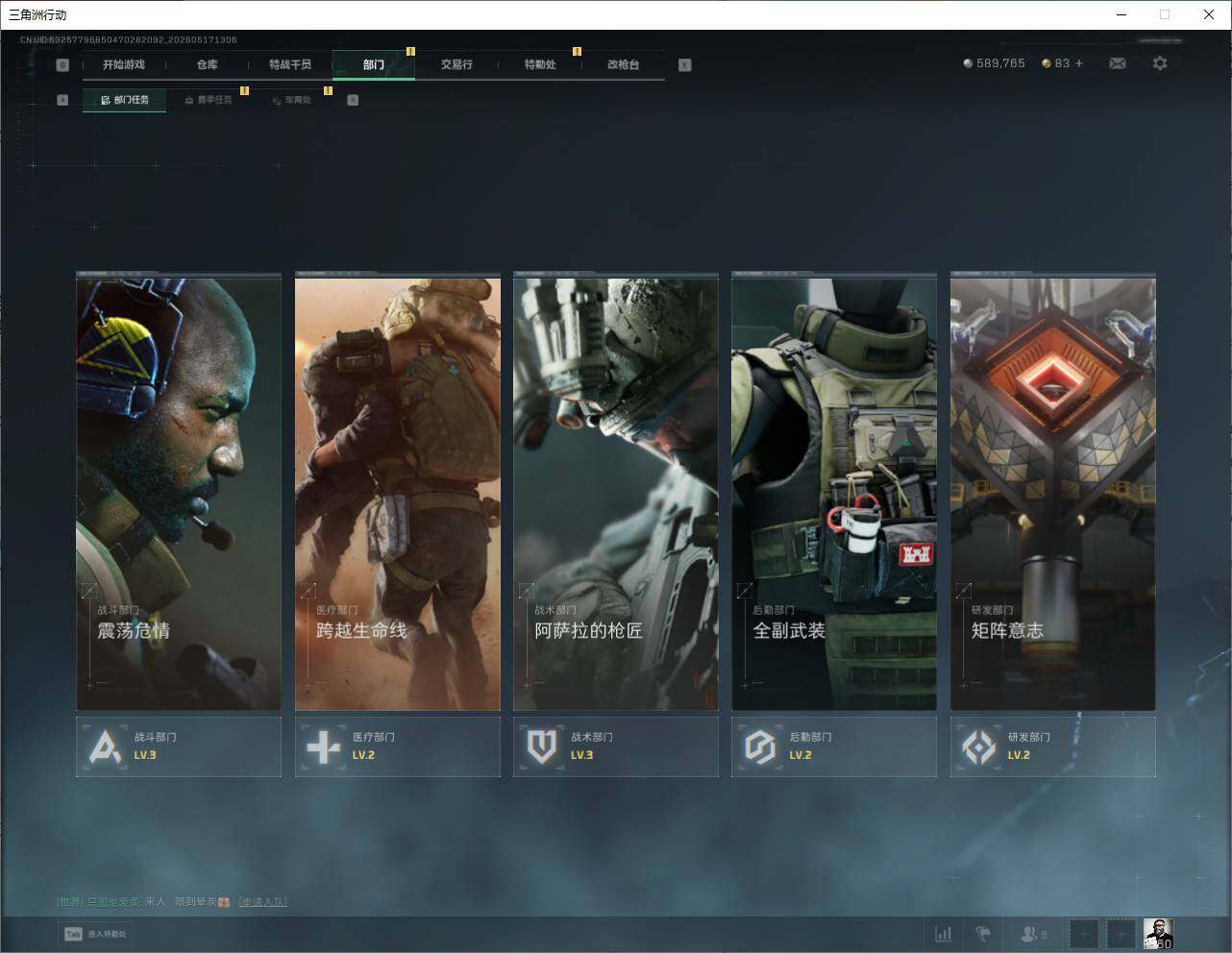Viewport: 1232px width, 953px height.
Task: Click the 后勤部门 hexagon emblem icon
Action: pyautogui.click(x=760, y=746)
